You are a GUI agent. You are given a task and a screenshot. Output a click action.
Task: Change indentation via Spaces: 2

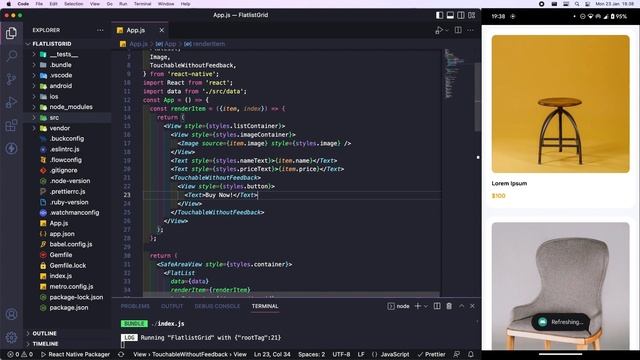[x=311, y=355]
